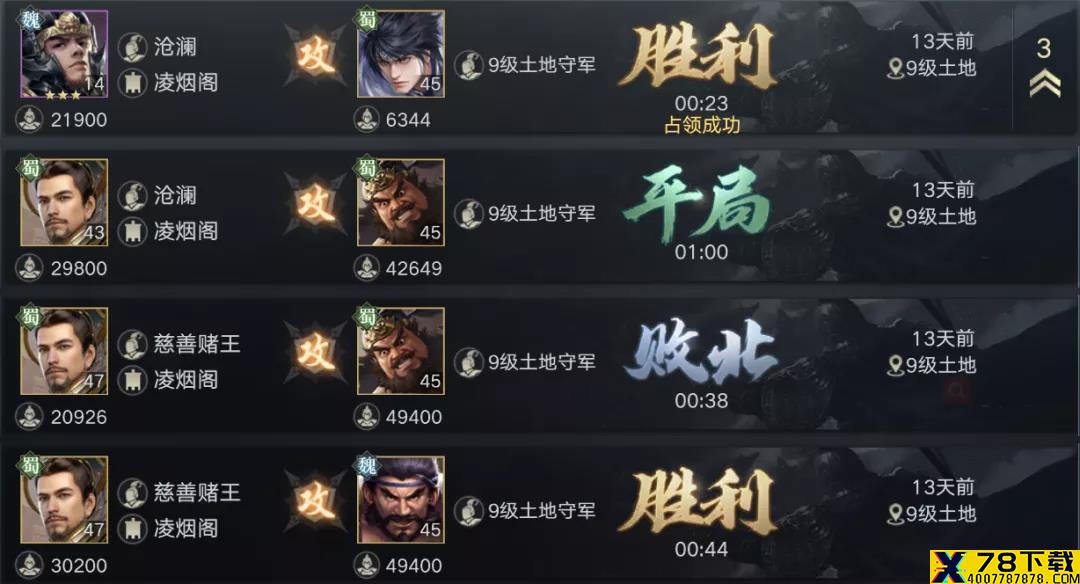Jump to 9级土地 location in last row
The width and height of the screenshot is (1080, 584).
[x=932, y=514]
